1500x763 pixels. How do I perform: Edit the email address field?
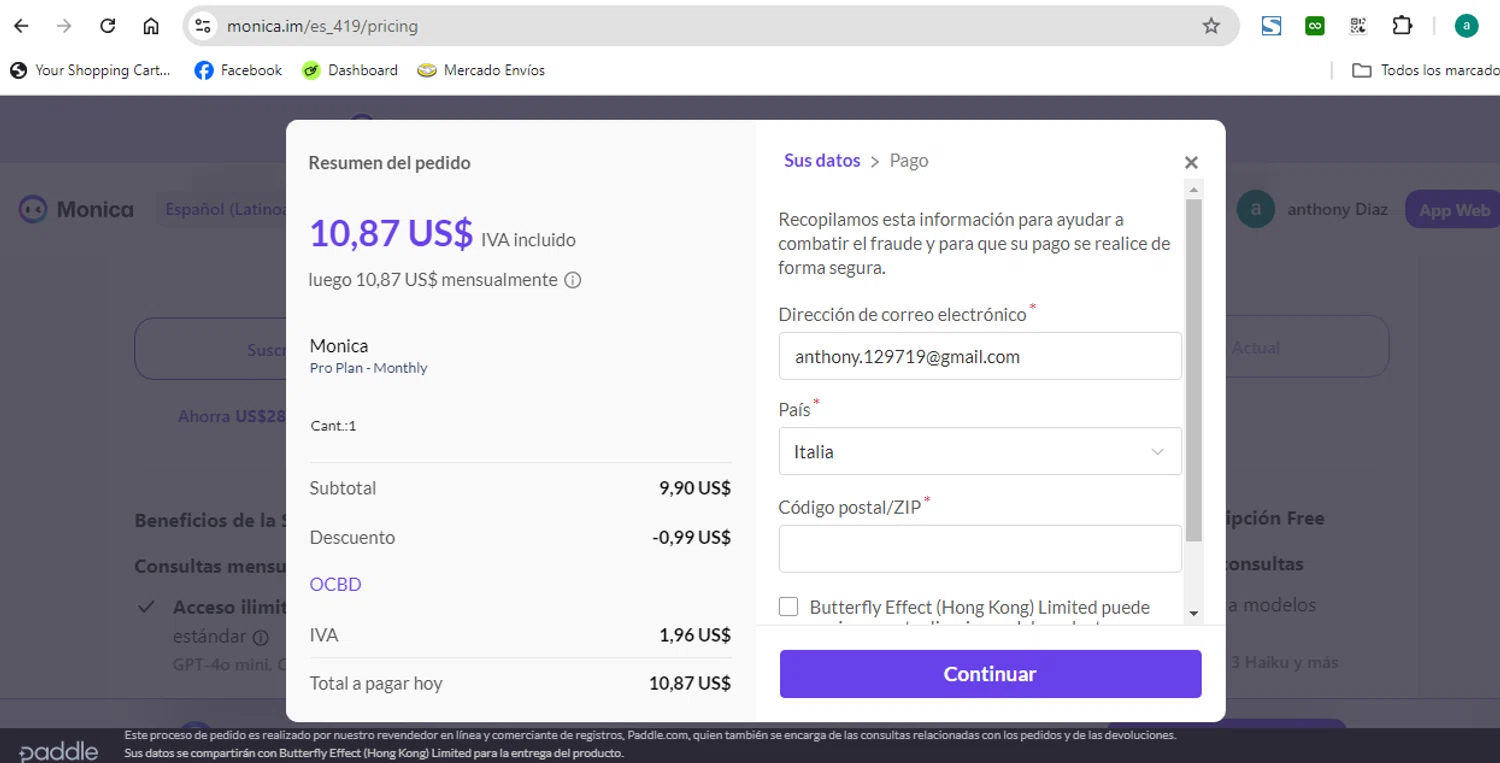pos(980,356)
